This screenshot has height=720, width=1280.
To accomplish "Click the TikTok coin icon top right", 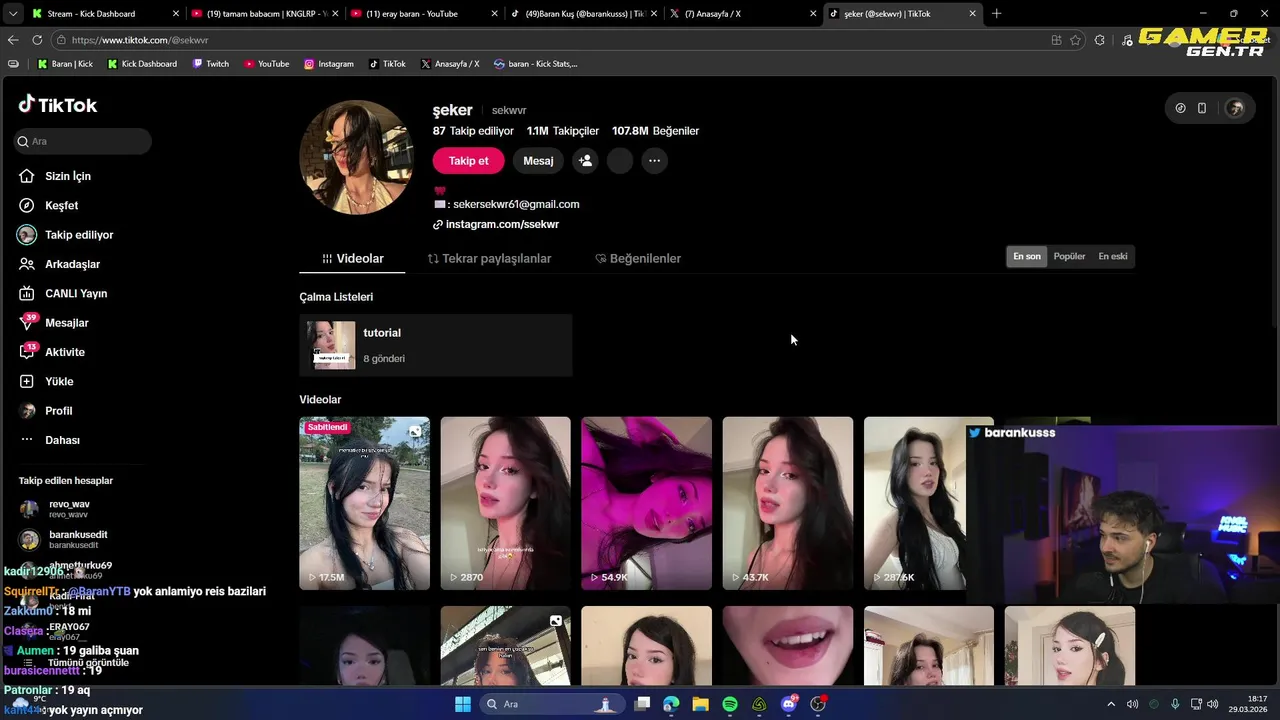I will (1180, 108).
